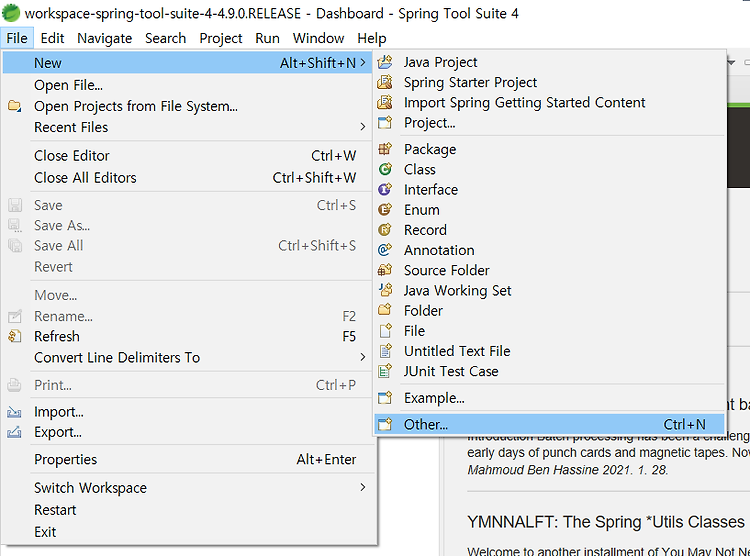The height and width of the screenshot is (556, 750).
Task: Click the Project... wizard icon
Action: point(385,123)
